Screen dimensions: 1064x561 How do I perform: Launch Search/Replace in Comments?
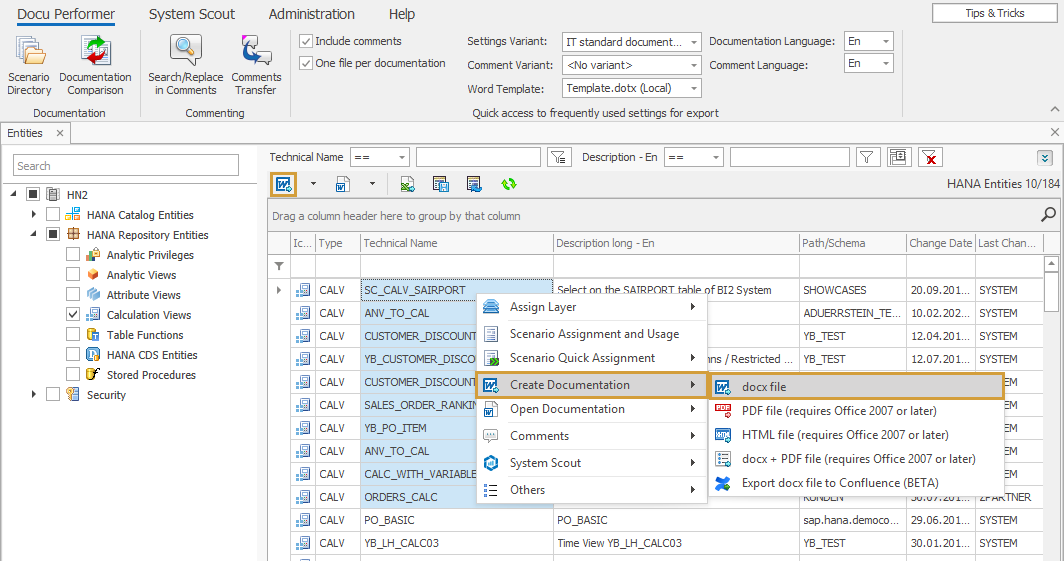[185, 65]
